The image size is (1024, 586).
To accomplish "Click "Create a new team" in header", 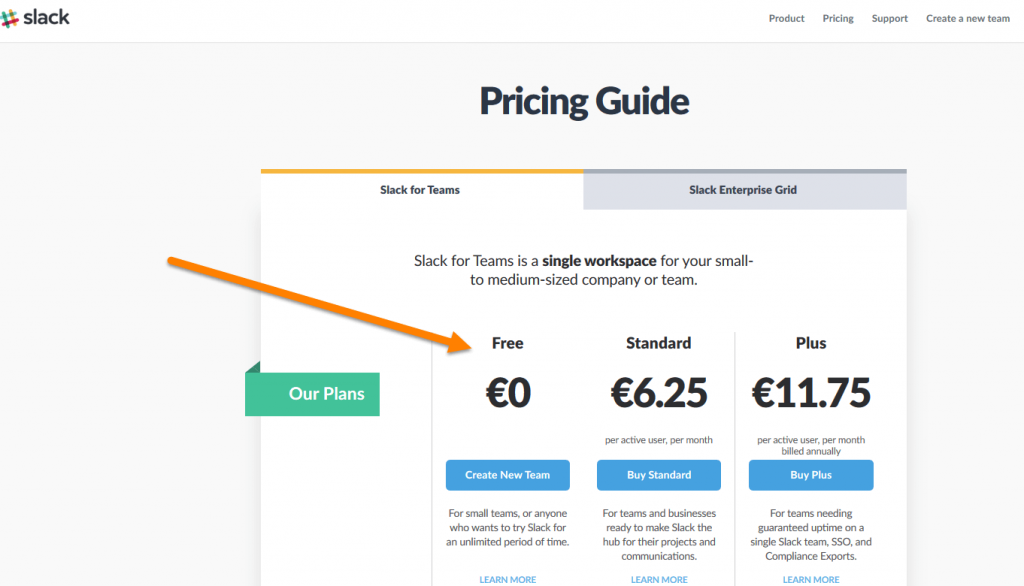I will (967, 18).
